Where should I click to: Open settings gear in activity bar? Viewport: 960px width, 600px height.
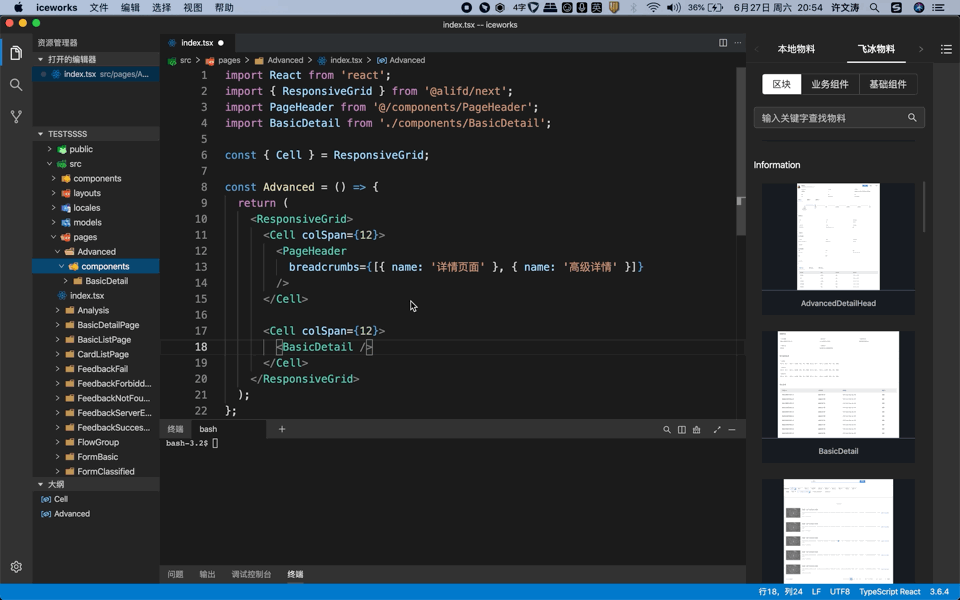pos(16,567)
